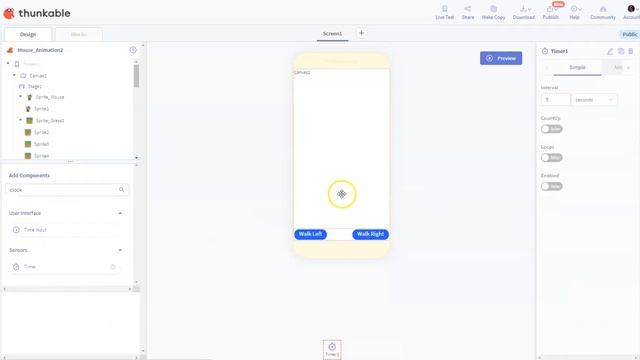Screen dimensions: 640x360
Task: Click the Walk Right button on canvas
Action: point(370,234)
